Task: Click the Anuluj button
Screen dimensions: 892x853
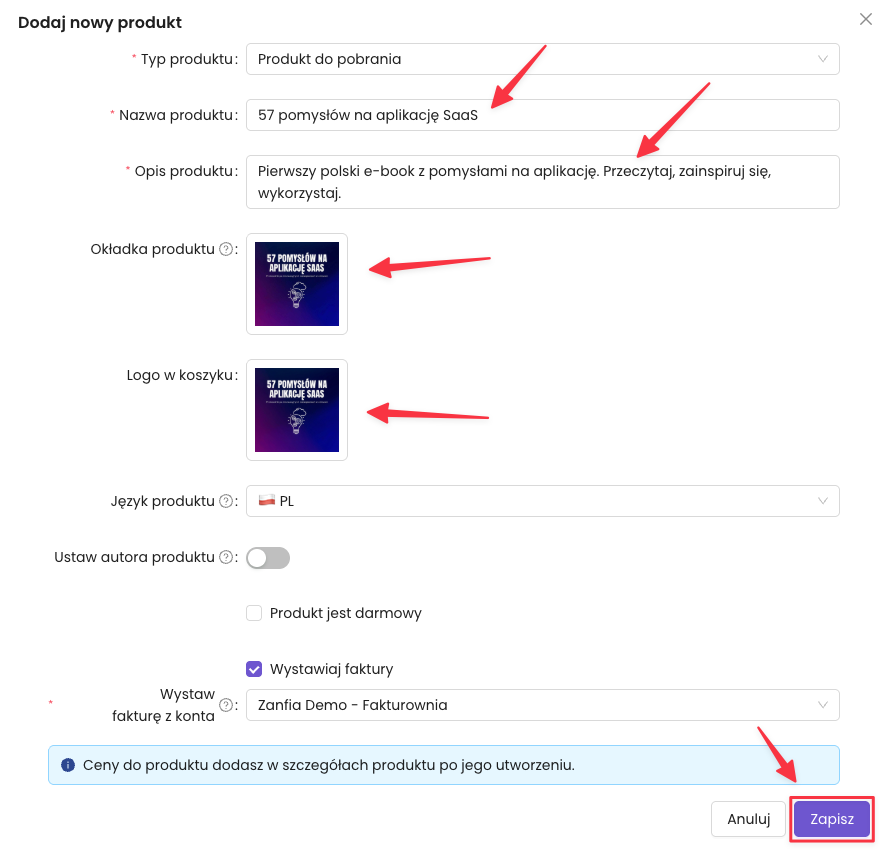Action: 748,819
